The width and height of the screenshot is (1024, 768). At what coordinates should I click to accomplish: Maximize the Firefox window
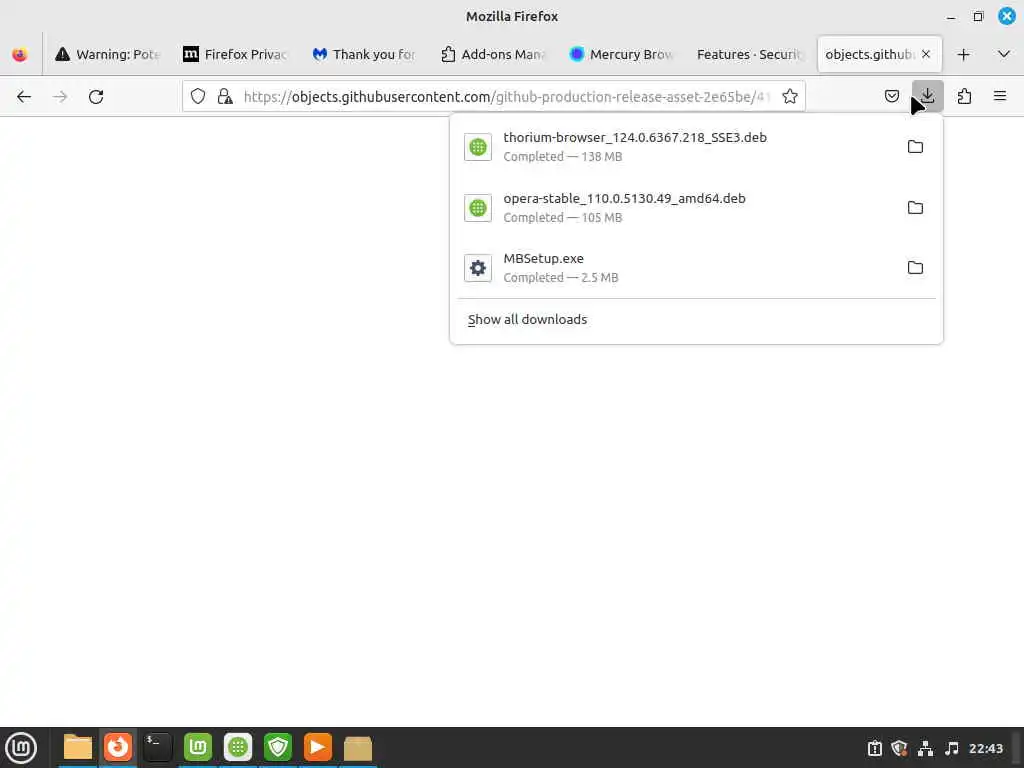pos(978,17)
